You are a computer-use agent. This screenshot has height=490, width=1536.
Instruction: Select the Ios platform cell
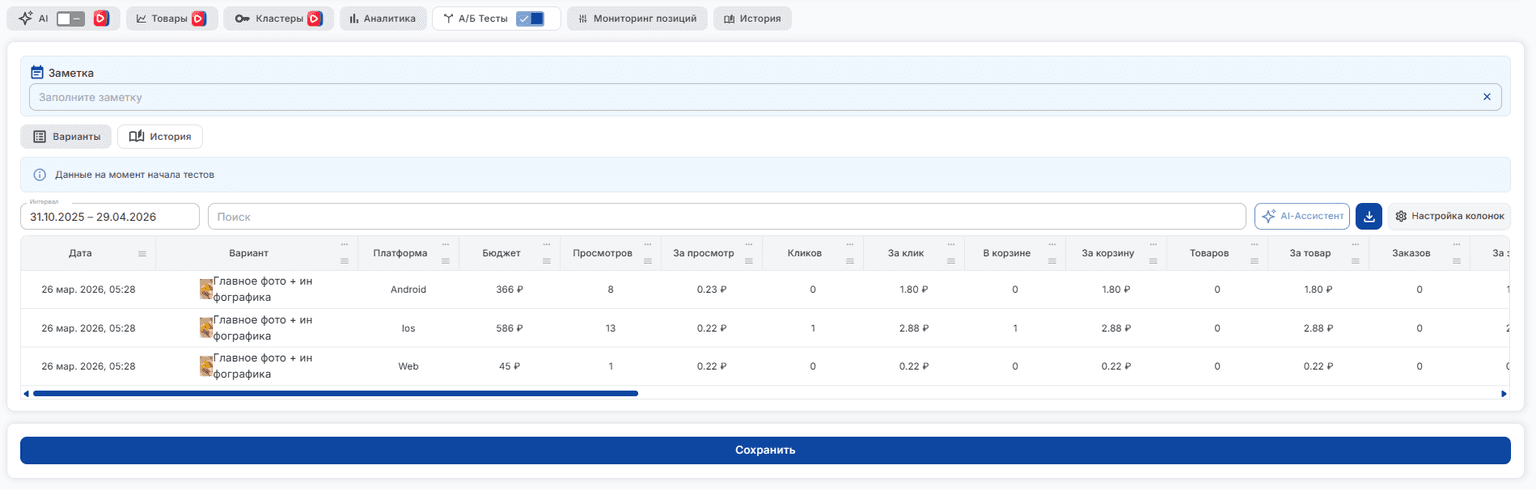click(408, 327)
